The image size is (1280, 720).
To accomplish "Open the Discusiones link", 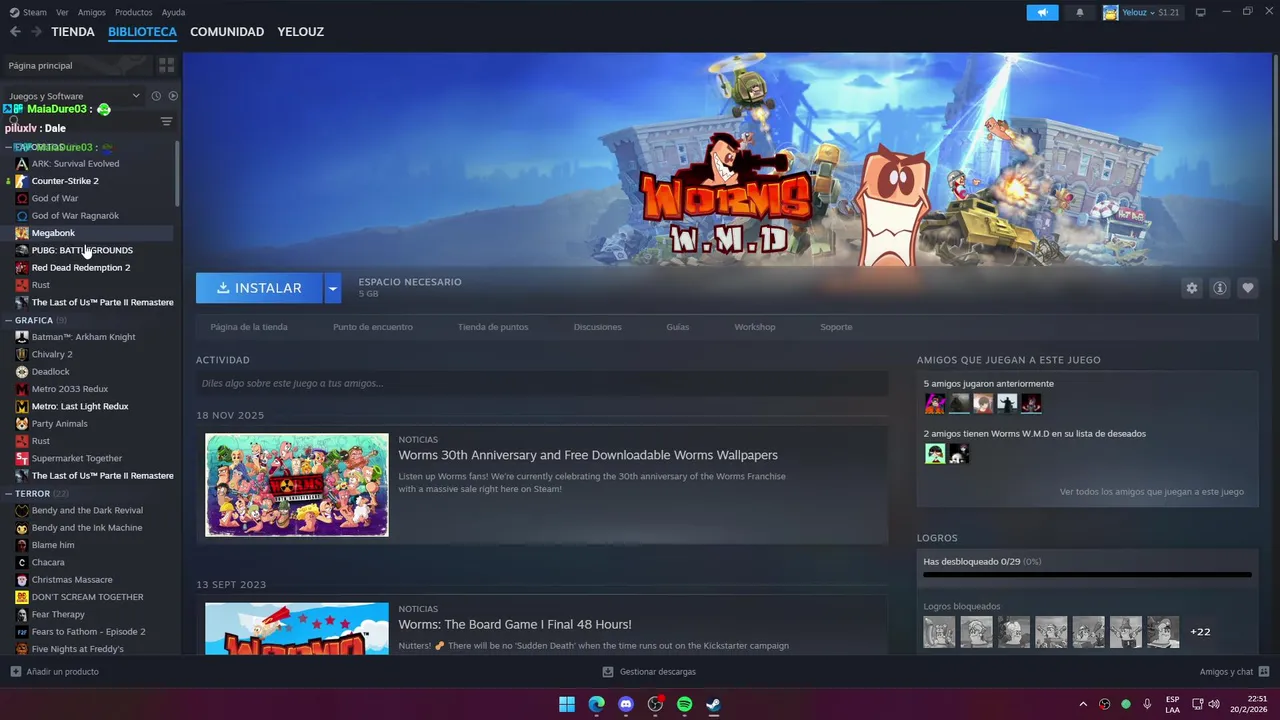I will [597, 327].
